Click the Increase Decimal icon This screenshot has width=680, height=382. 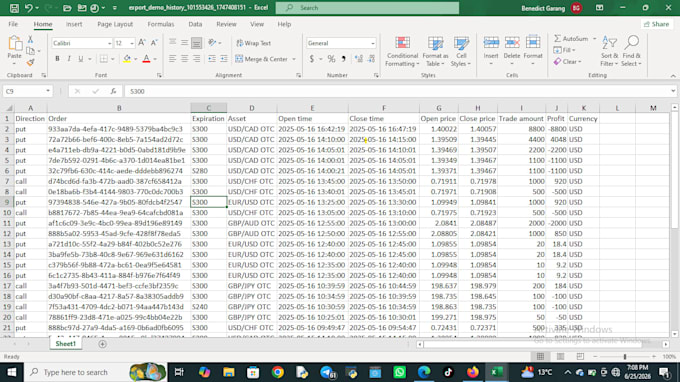pyautogui.click(x=358, y=59)
